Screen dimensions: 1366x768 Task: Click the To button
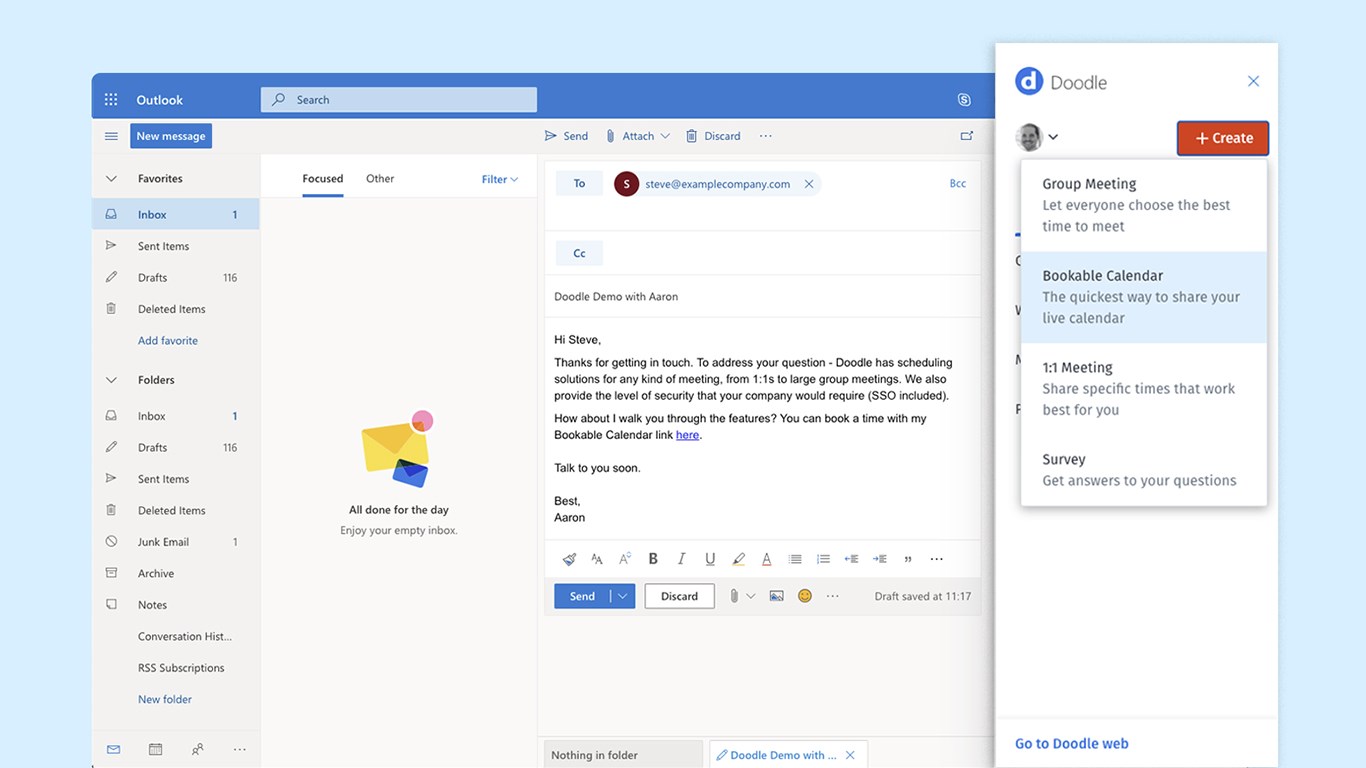point(579,184)
